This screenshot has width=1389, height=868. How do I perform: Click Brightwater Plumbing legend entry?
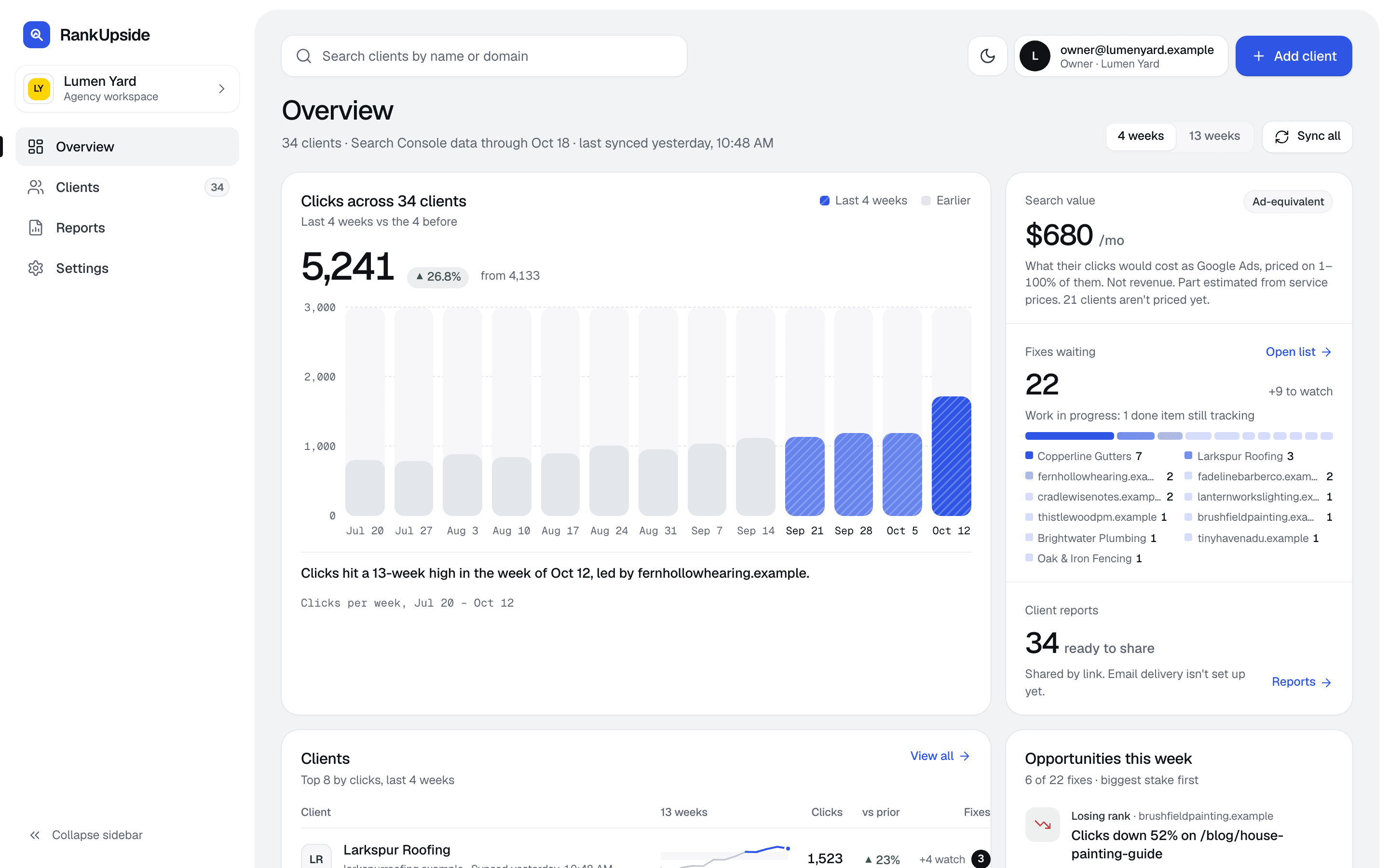tap(1091, 538)
